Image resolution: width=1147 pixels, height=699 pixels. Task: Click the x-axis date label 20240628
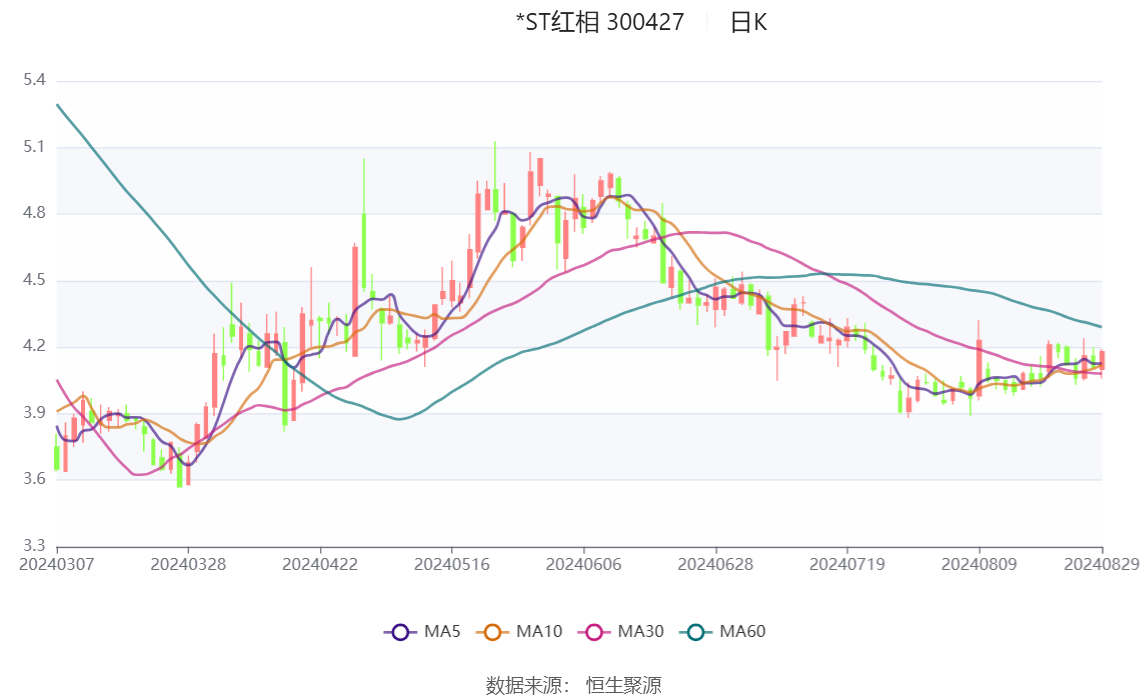point(715,564)
